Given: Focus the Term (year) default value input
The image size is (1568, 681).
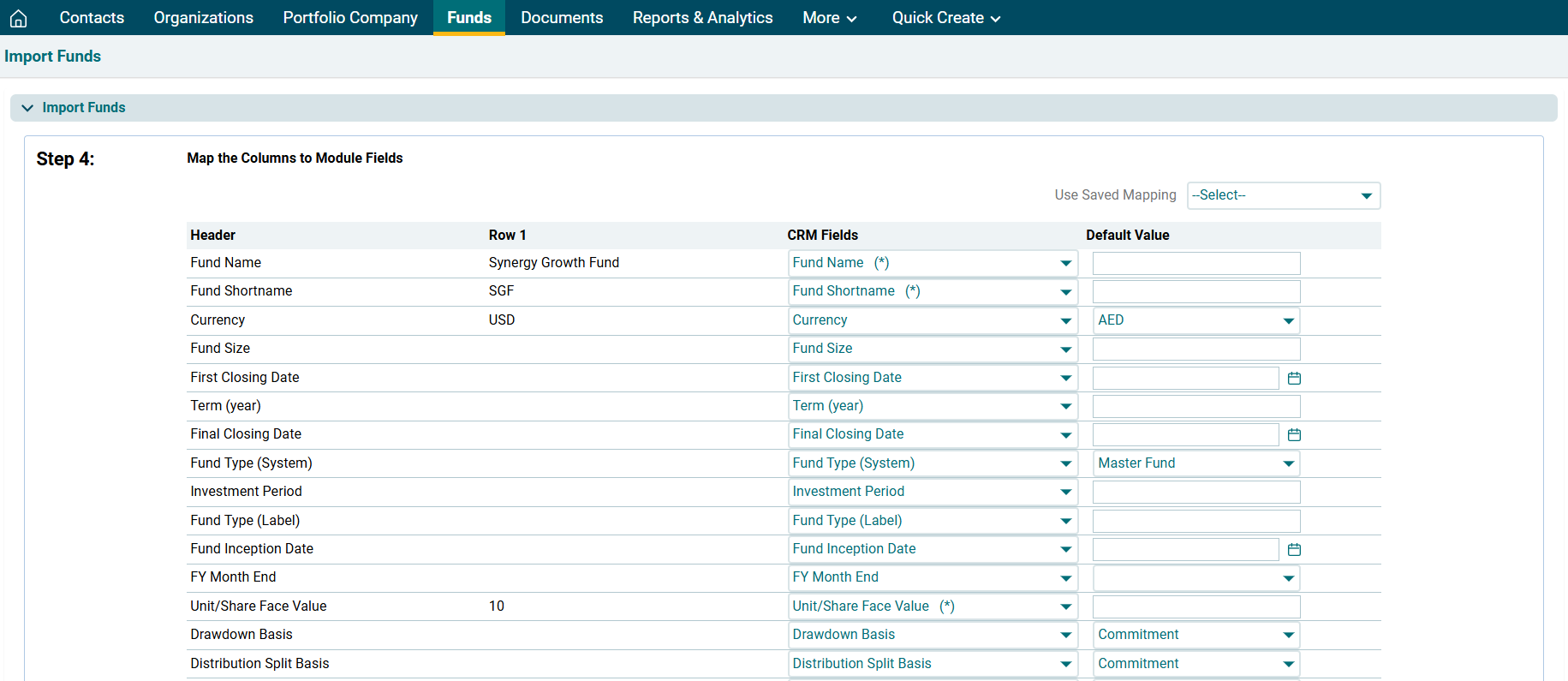Looking at the screenshot, I should click(1195, 406).
